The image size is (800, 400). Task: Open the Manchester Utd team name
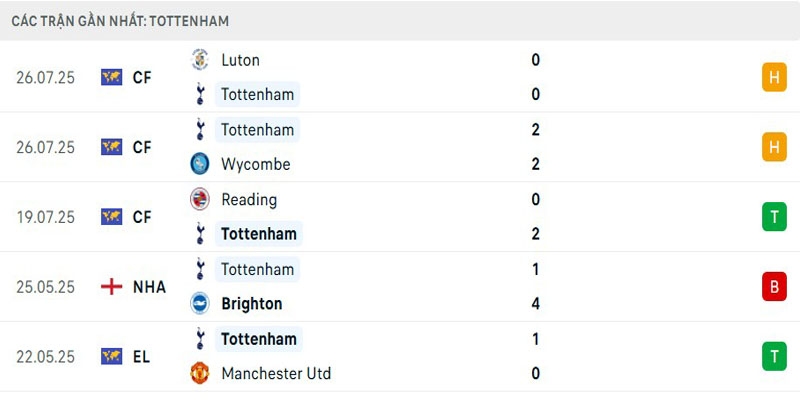tap(276, 374)
